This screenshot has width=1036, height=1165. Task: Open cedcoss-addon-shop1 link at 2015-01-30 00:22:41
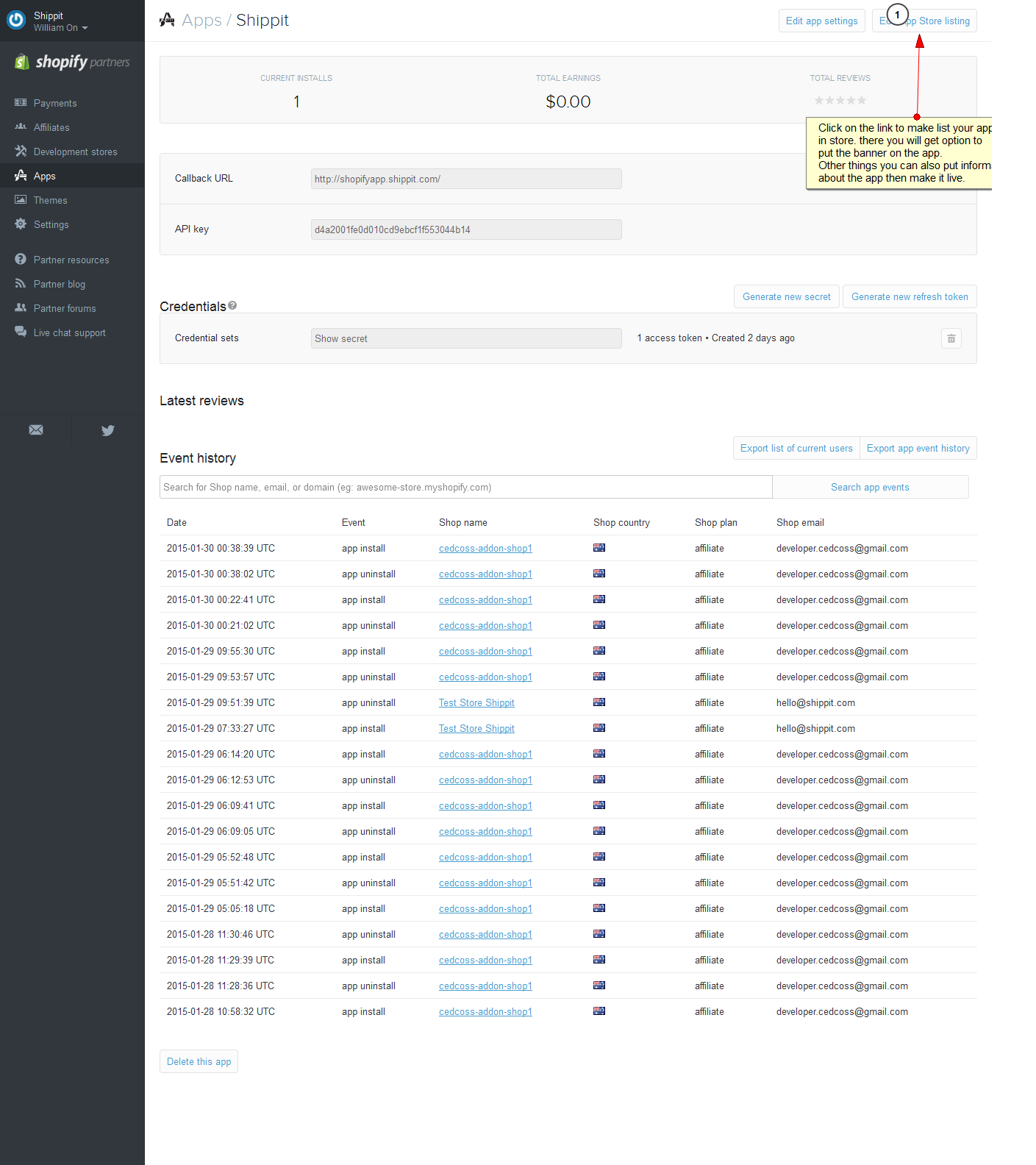pyautogui.click(x=485, y=599)
